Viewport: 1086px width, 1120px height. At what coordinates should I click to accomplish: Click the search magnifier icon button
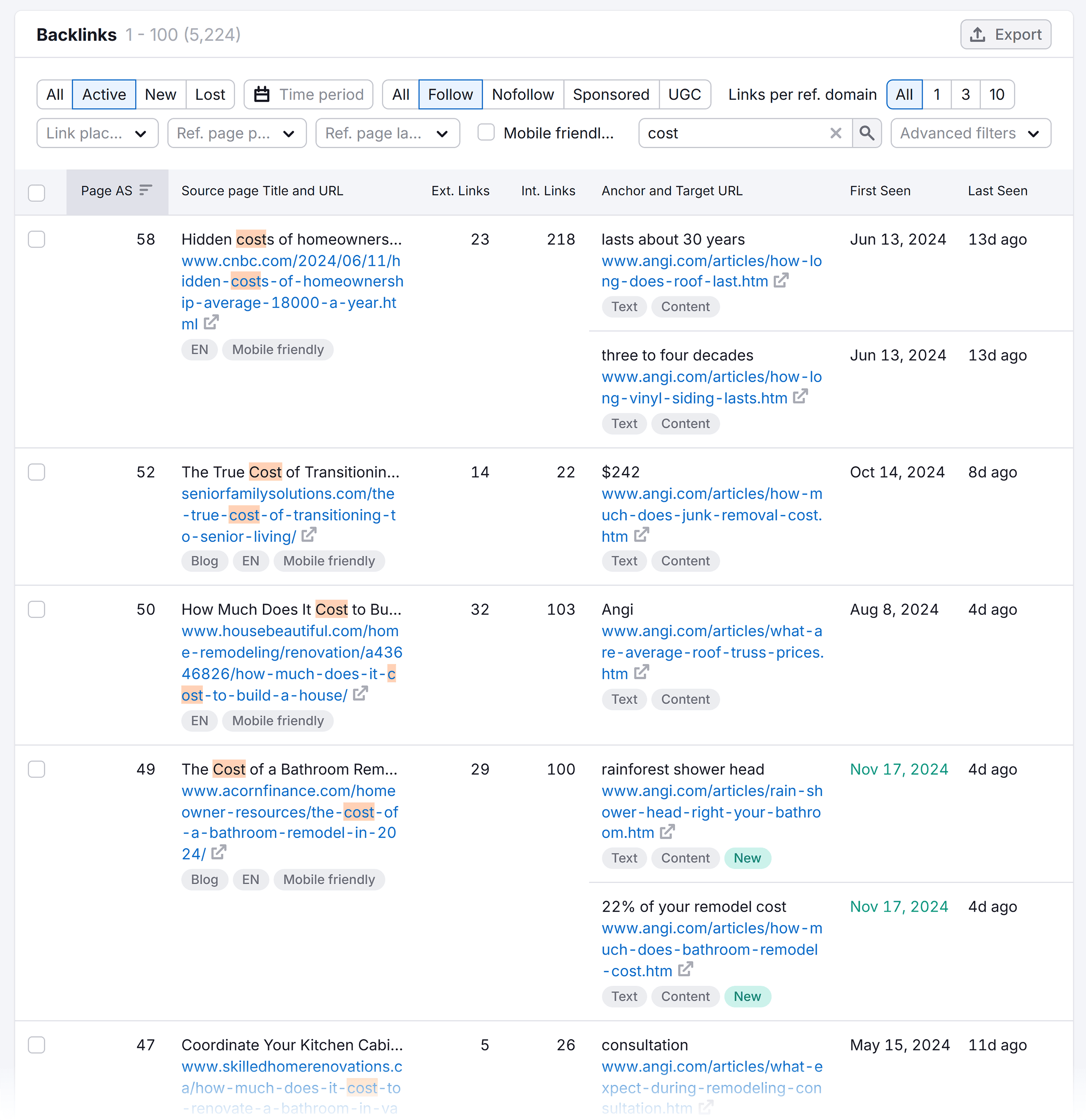[x=867, y=133]
